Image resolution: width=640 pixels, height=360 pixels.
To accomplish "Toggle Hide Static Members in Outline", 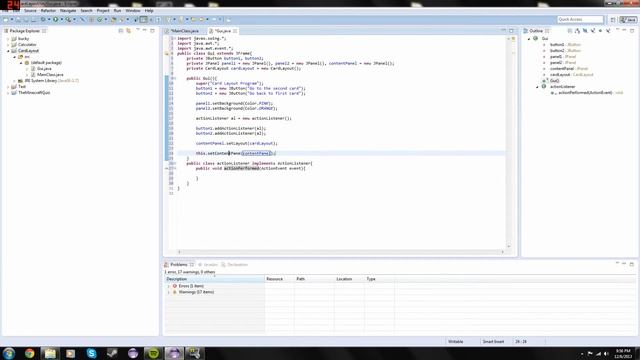I will click(593, 31).
